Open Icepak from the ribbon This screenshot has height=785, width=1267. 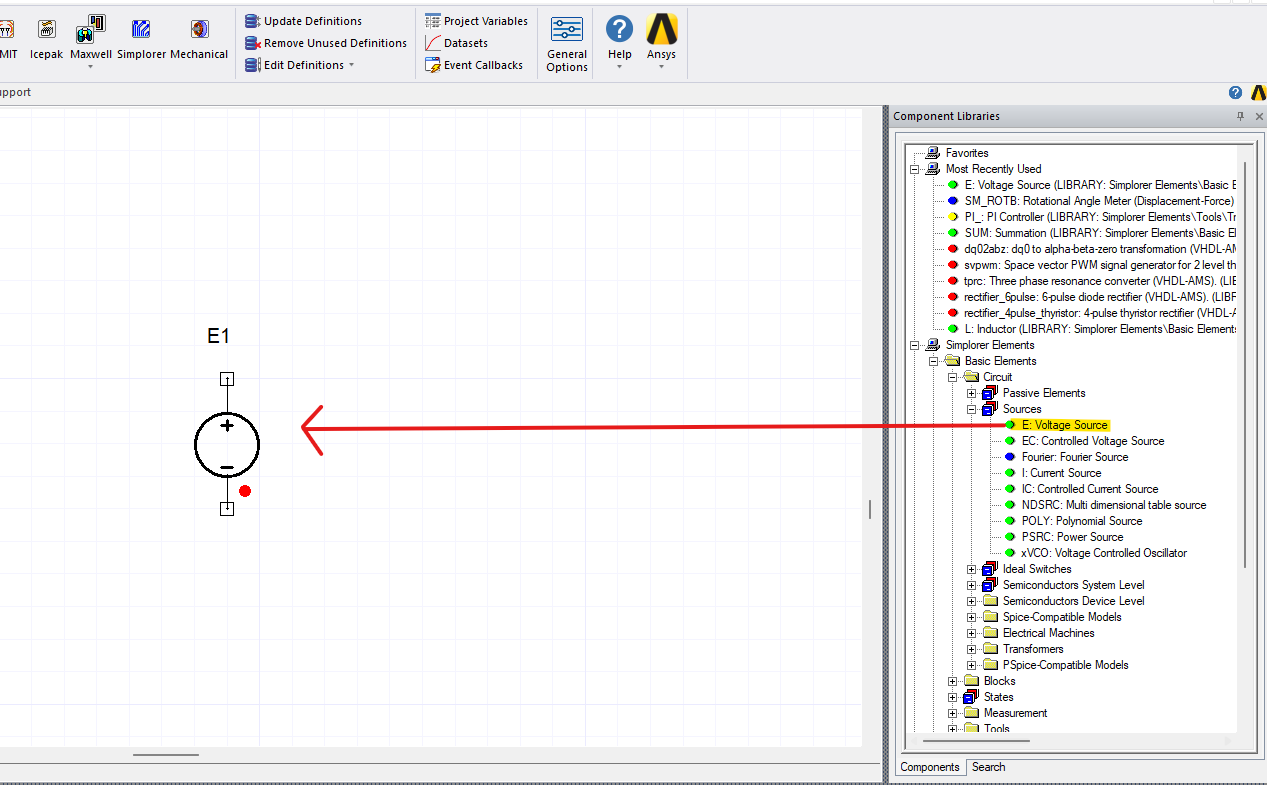(46, 30)
